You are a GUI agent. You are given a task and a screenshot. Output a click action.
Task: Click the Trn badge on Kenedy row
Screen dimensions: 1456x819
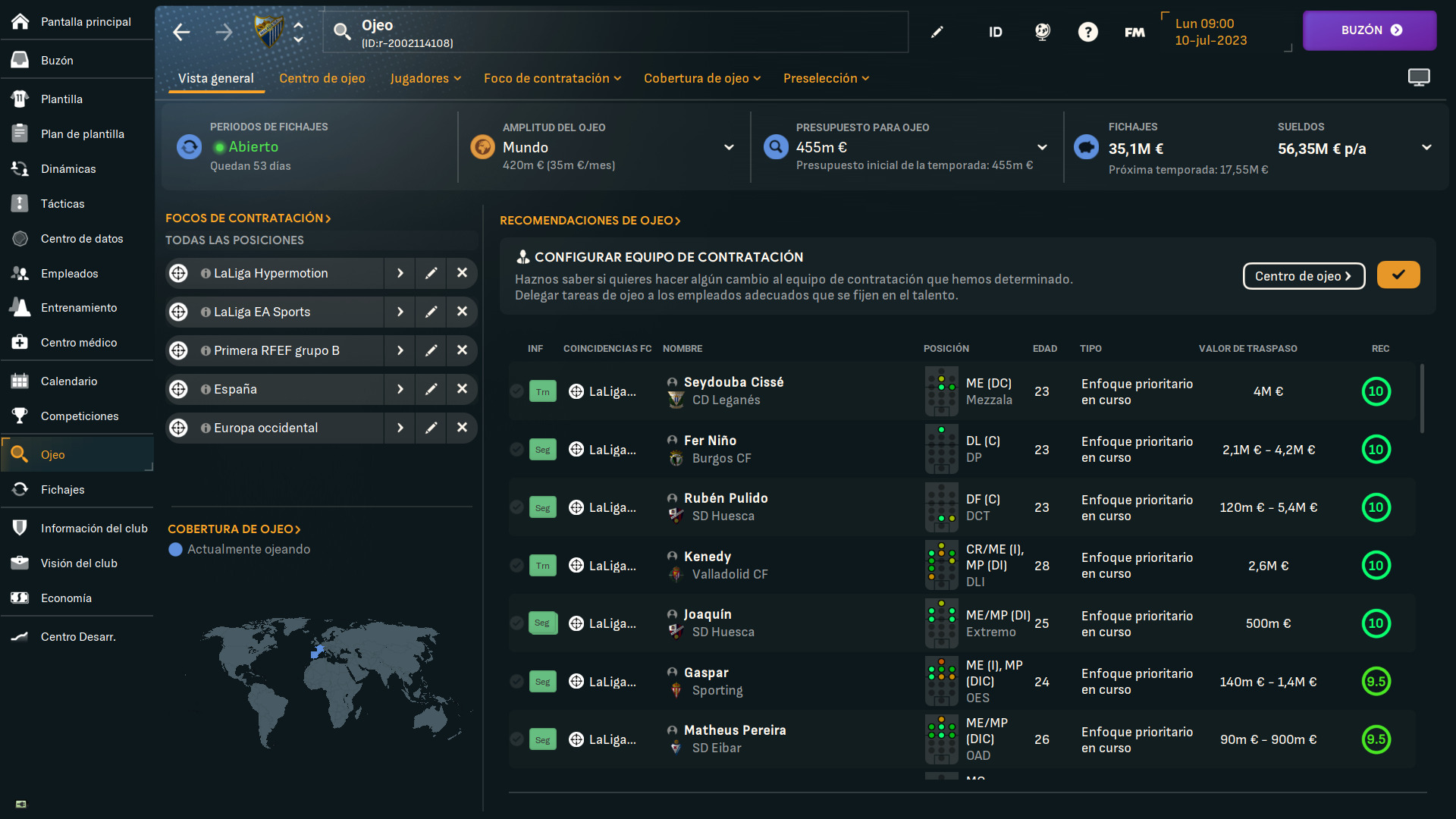[543, 566]
